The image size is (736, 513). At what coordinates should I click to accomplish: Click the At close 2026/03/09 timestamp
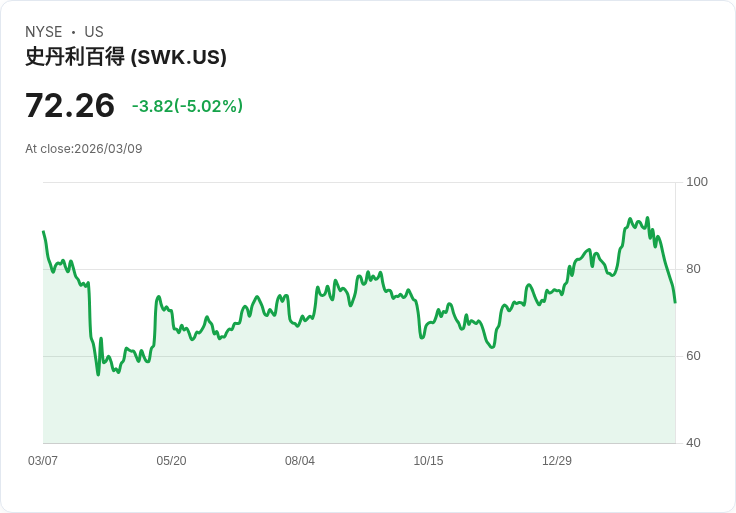click(84, 149)
